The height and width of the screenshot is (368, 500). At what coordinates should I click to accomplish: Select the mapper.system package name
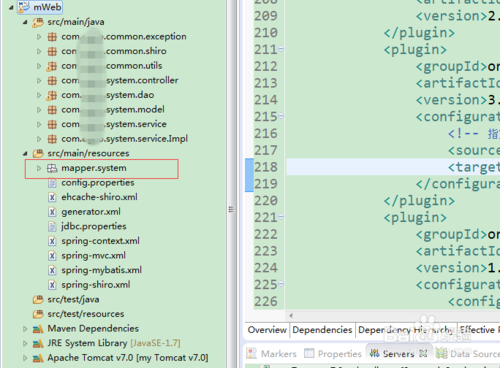pos(94,168)
